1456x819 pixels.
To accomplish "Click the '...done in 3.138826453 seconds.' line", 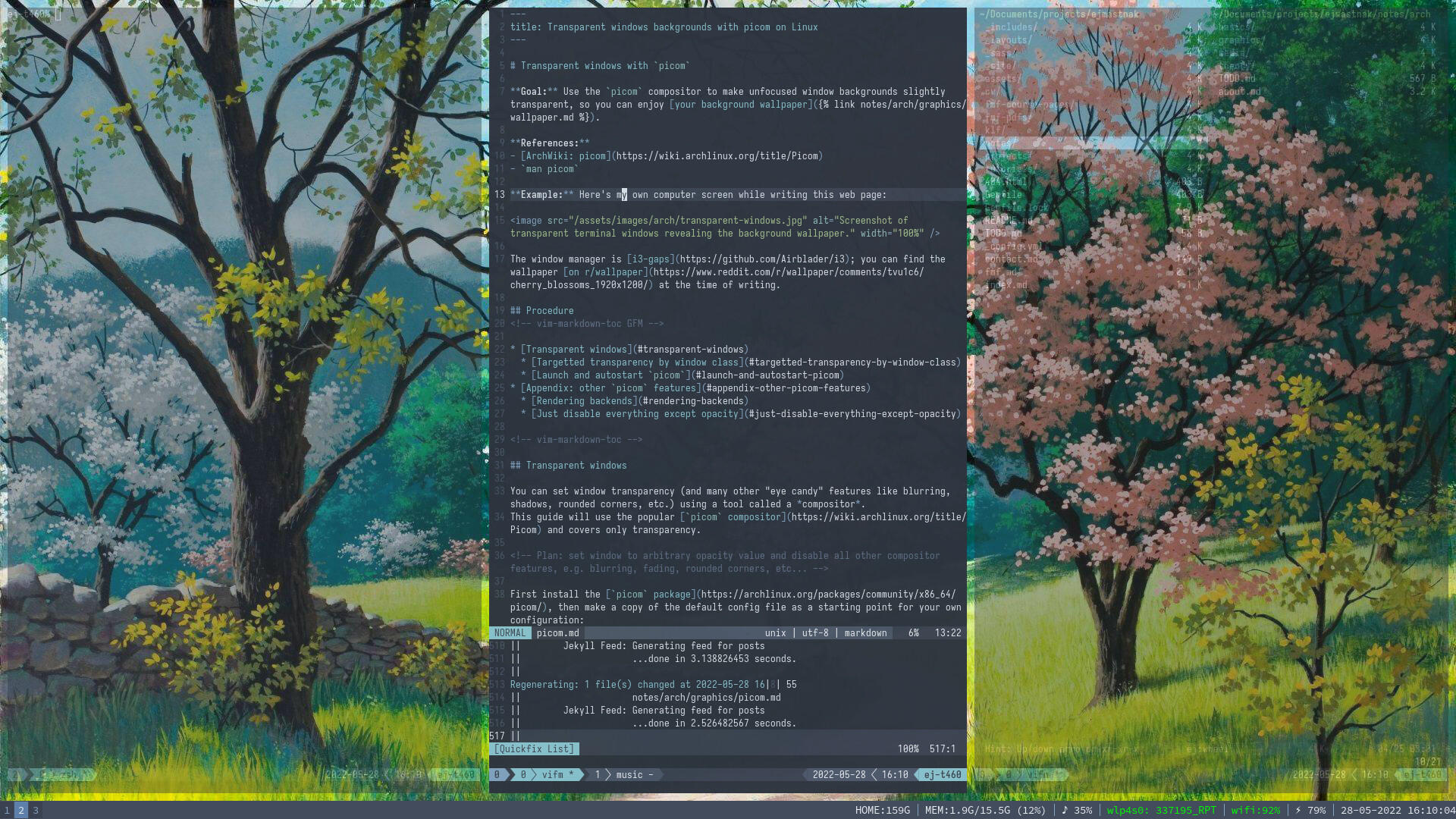I will [714, 658].
